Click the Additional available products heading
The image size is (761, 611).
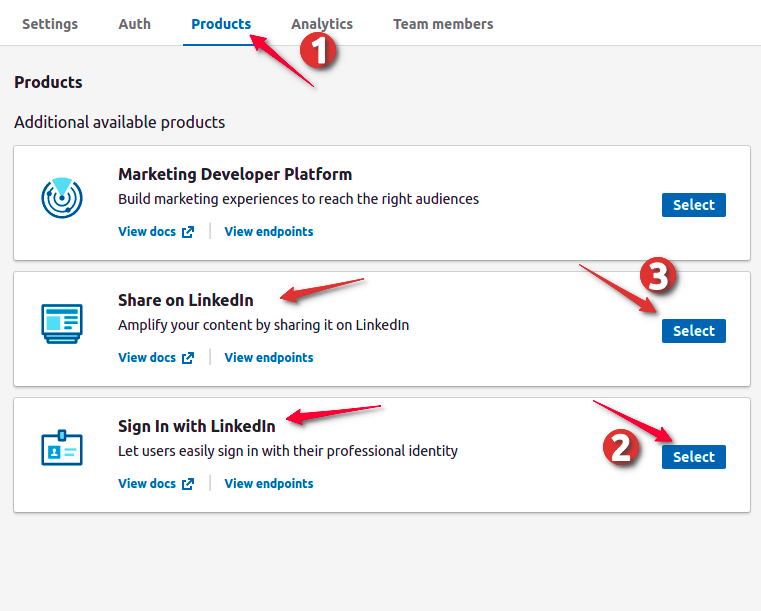pos(119,122)
